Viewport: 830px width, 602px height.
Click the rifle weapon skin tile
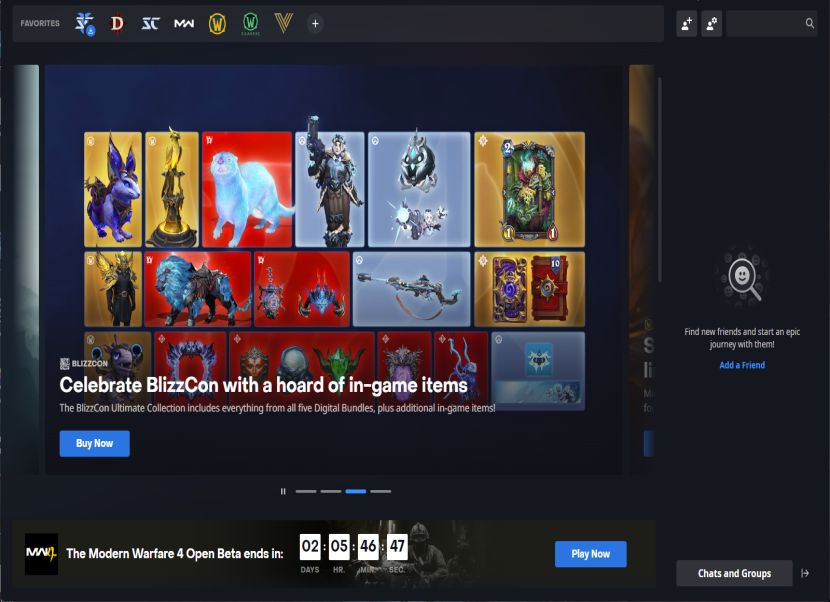click(411, 289)
